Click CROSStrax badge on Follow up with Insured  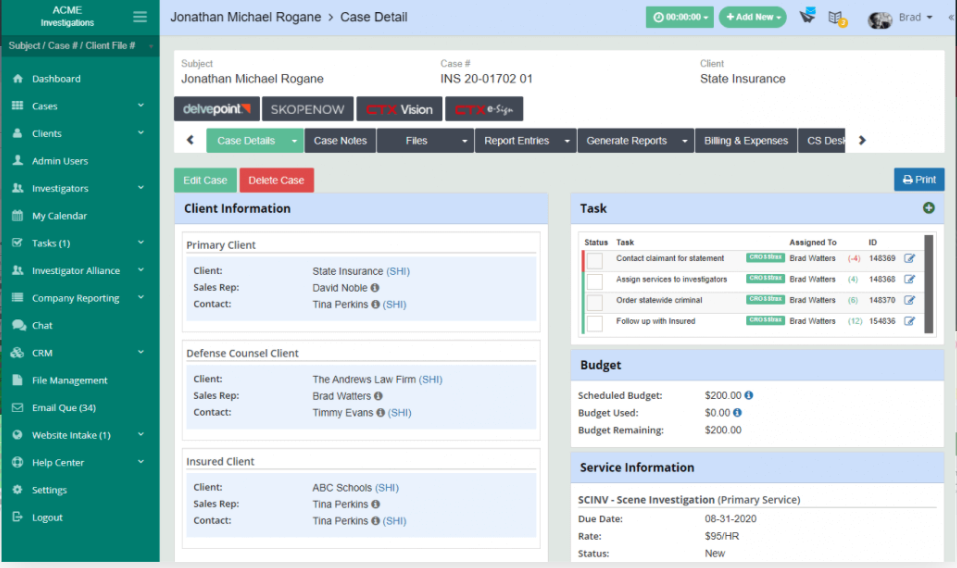tap(765, 320)
